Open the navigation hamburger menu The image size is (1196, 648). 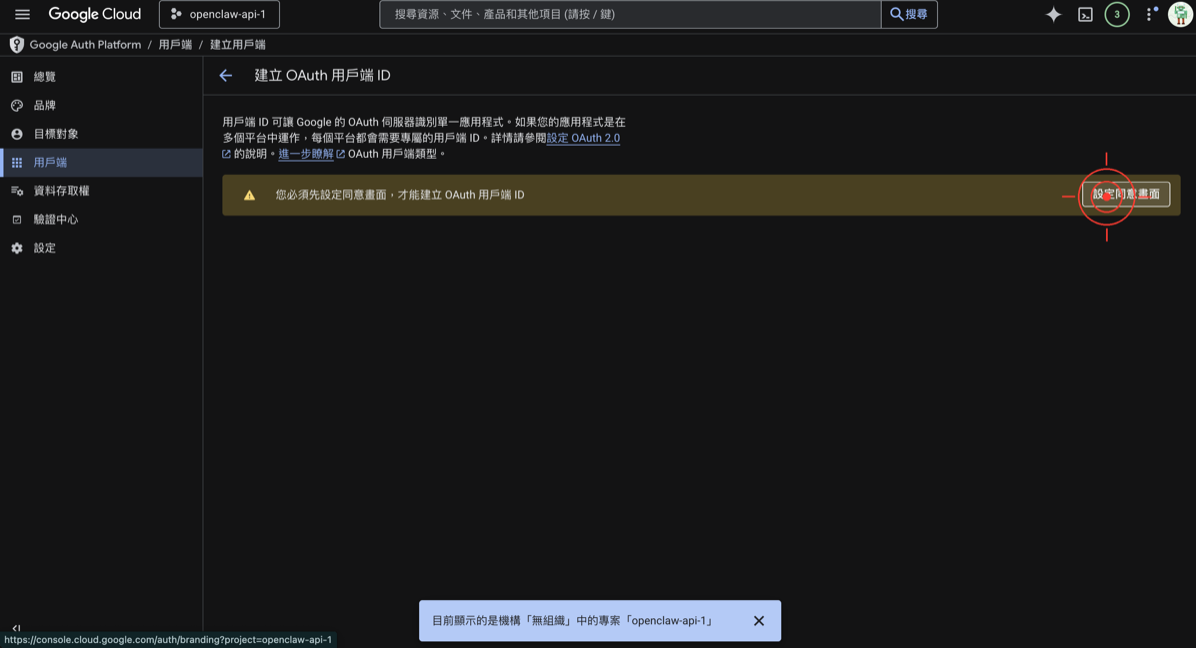[x=22, y=14]
